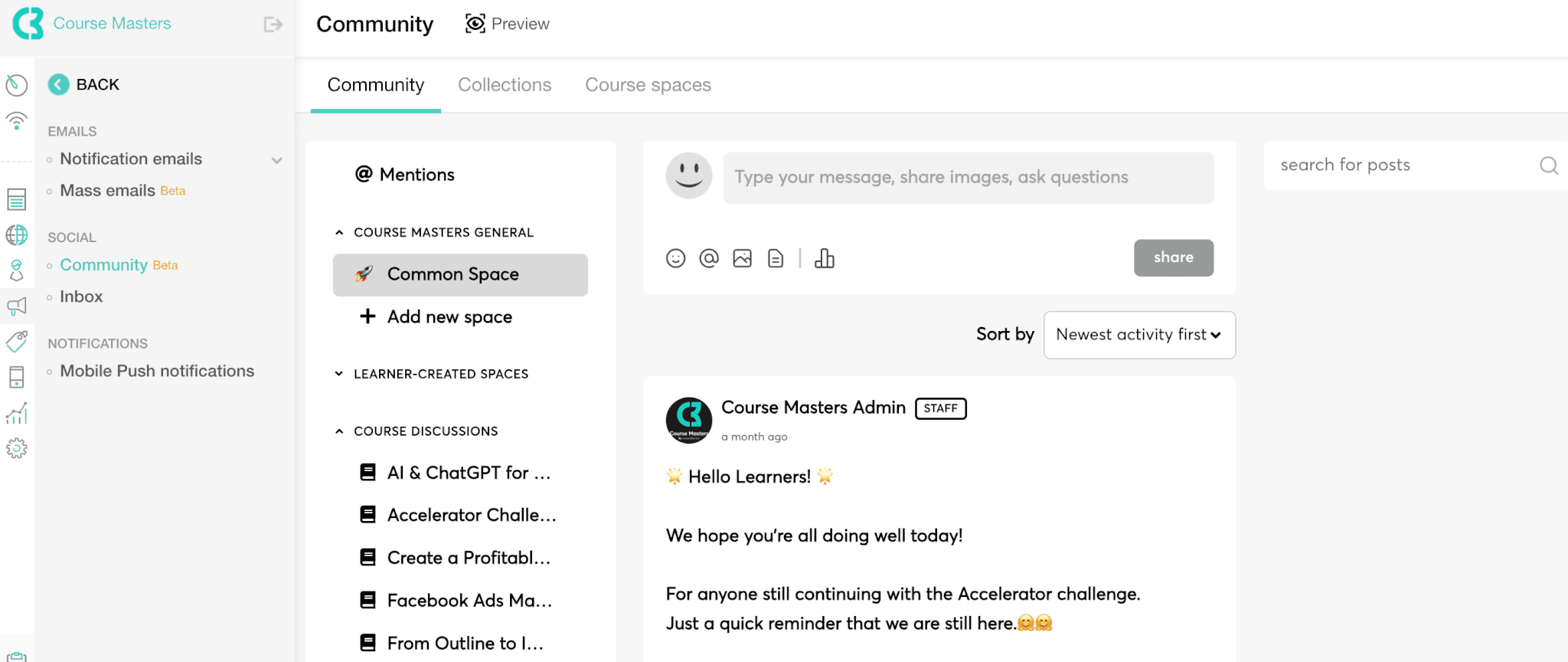Image resolution: width=1568 pixels, height=662 pixels.
Task: Click the Course Masters Admin avatar
Action: [689, 420]
